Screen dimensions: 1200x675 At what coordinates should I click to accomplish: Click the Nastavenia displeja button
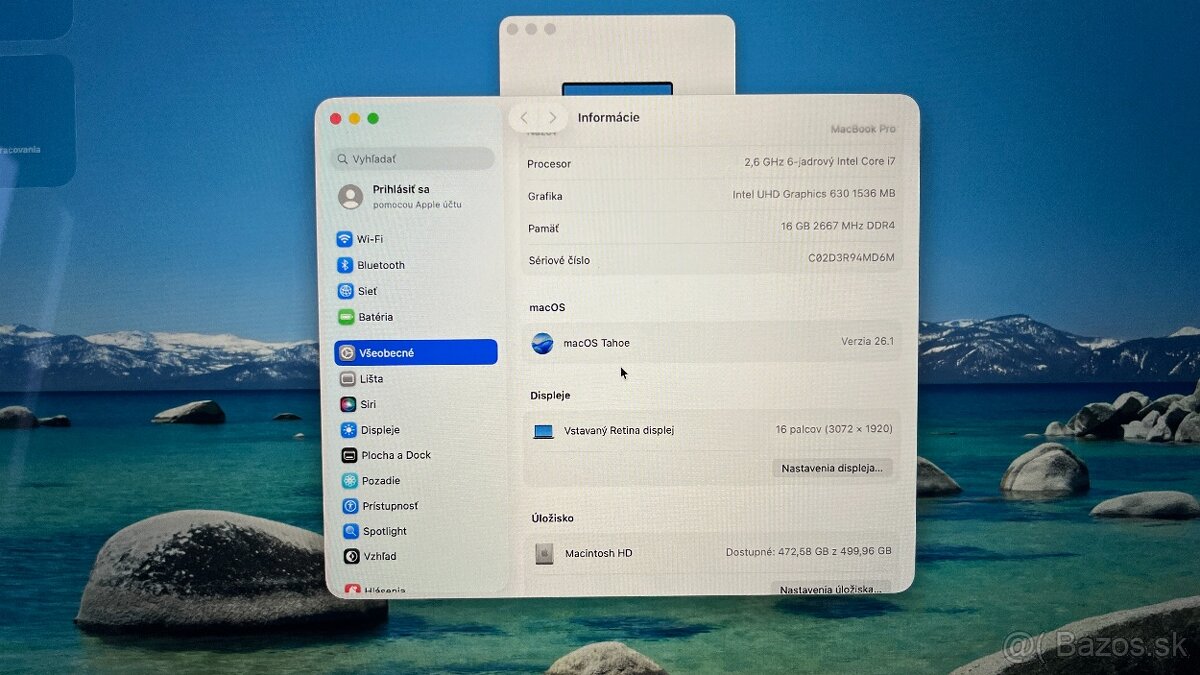(831, 468)
